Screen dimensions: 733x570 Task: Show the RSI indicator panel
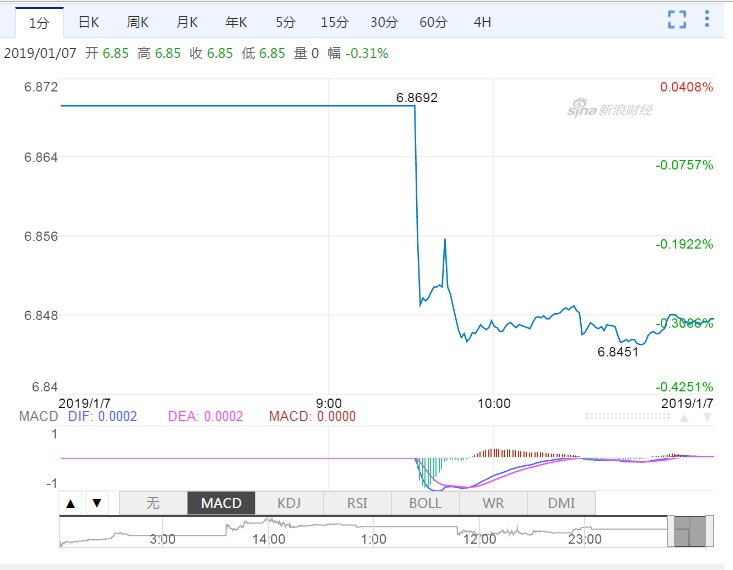(357, 503)
